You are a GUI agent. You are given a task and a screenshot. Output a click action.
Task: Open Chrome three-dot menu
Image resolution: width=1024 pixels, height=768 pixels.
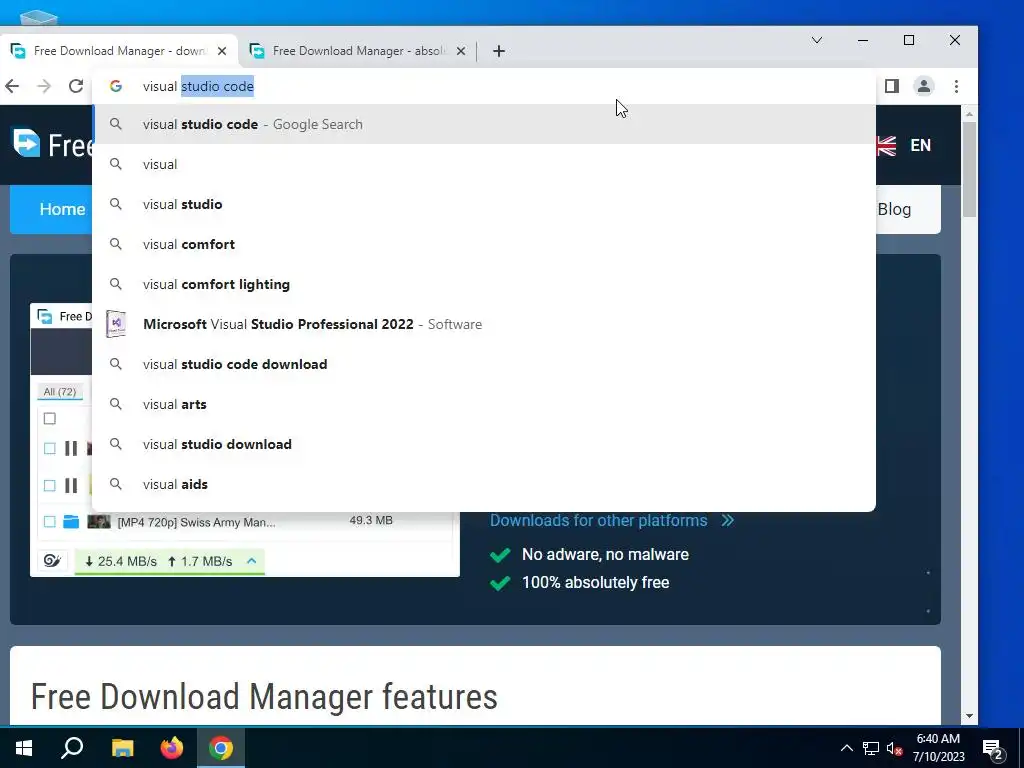coord(956,86)
